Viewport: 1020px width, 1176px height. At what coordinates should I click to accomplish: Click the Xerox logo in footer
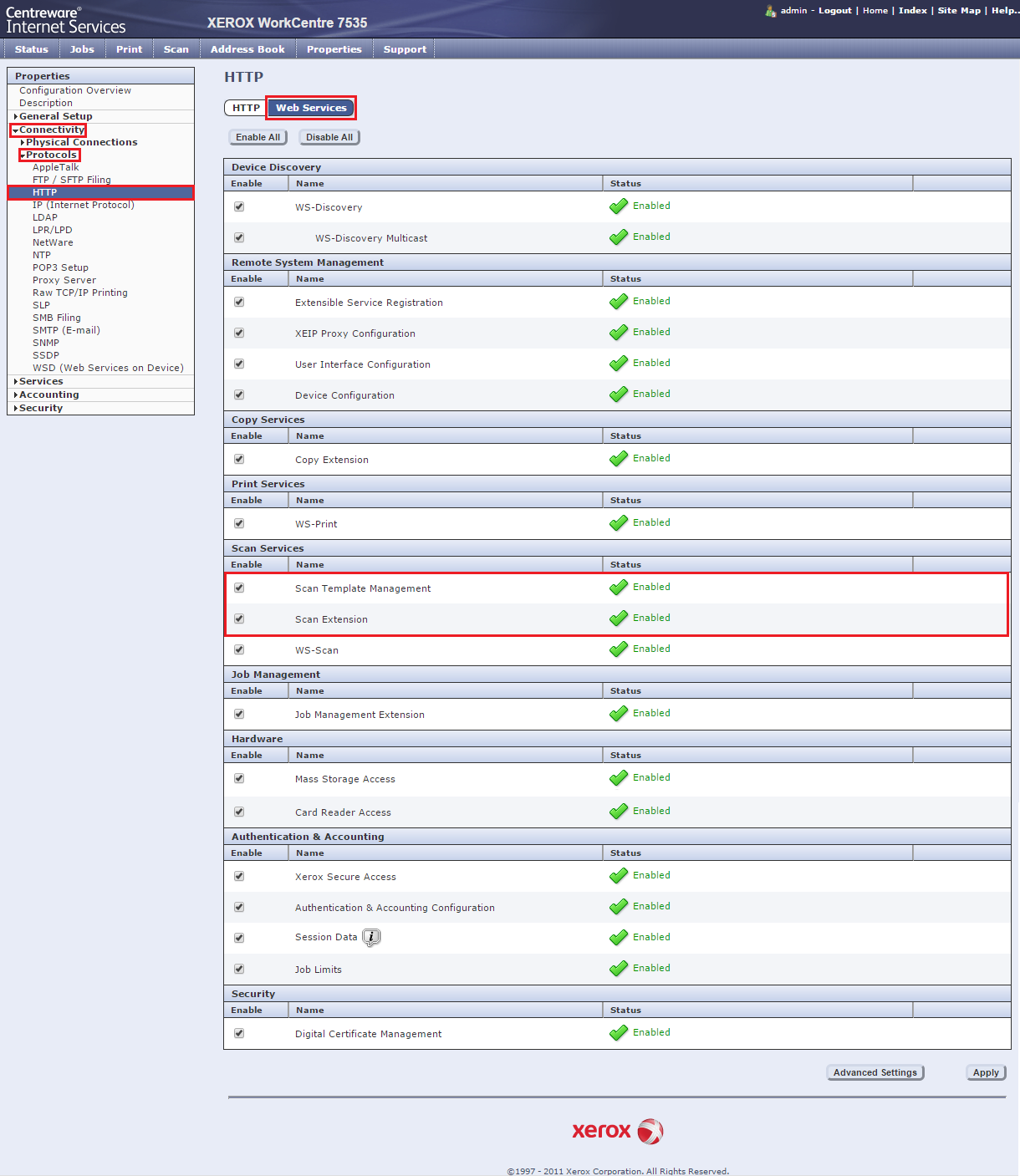tap(617, 1131)
